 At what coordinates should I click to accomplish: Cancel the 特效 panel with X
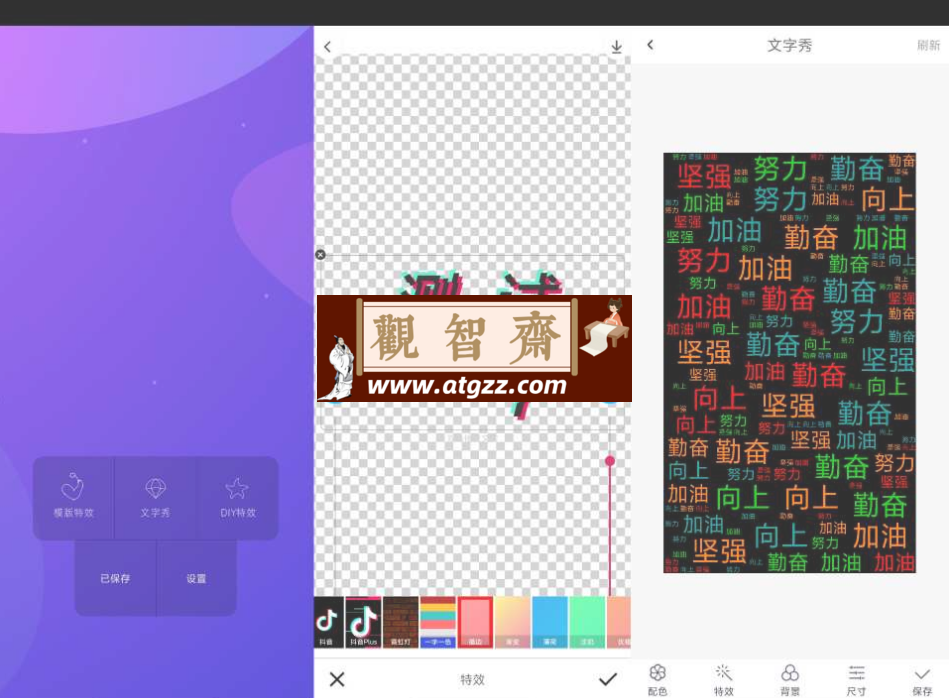337,679
